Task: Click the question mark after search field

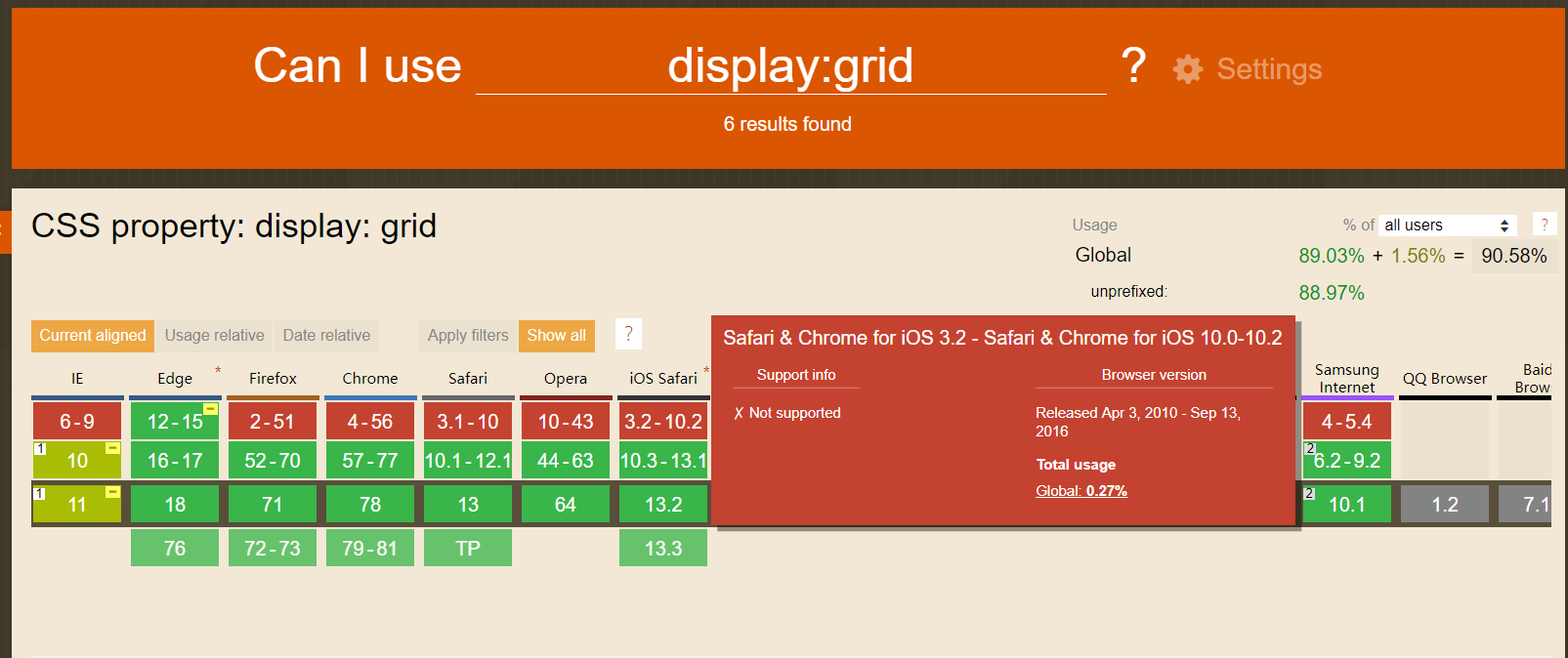Action: point(1133,66)
